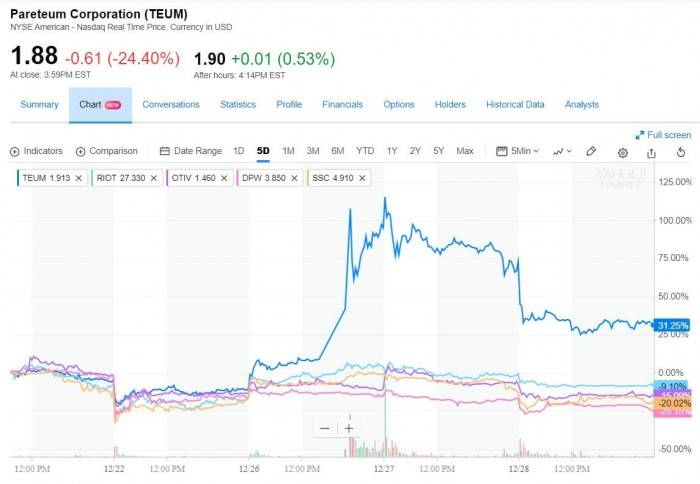
Task: Select the pencil draw tool
Action: coord(591,151)
